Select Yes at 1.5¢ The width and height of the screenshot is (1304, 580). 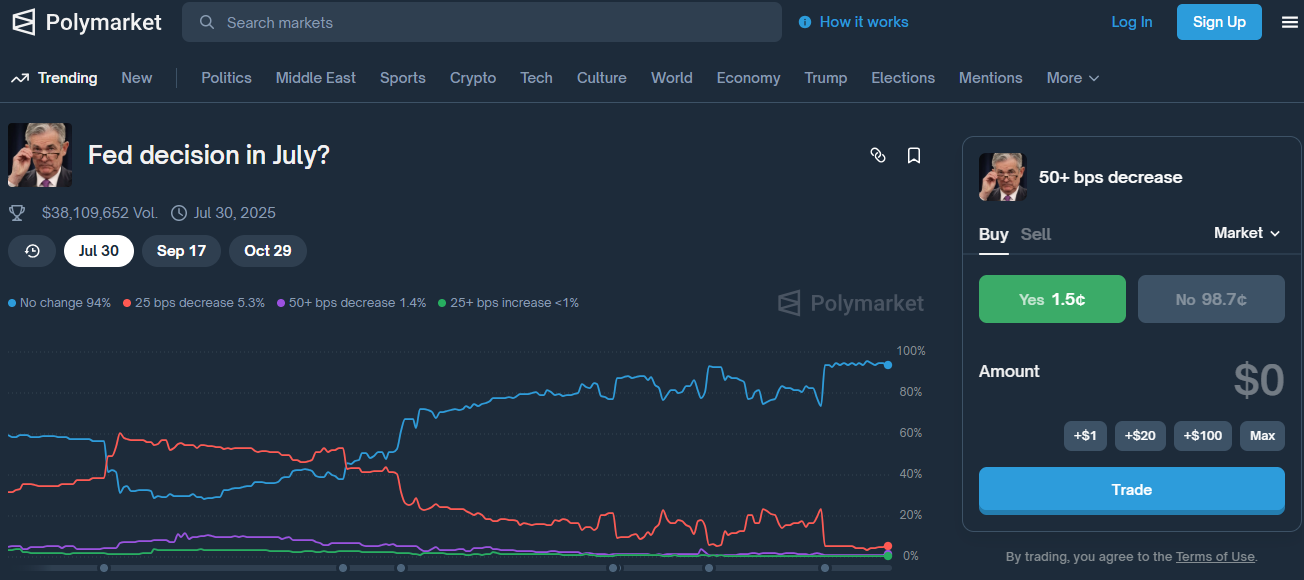click(1052, 299)
